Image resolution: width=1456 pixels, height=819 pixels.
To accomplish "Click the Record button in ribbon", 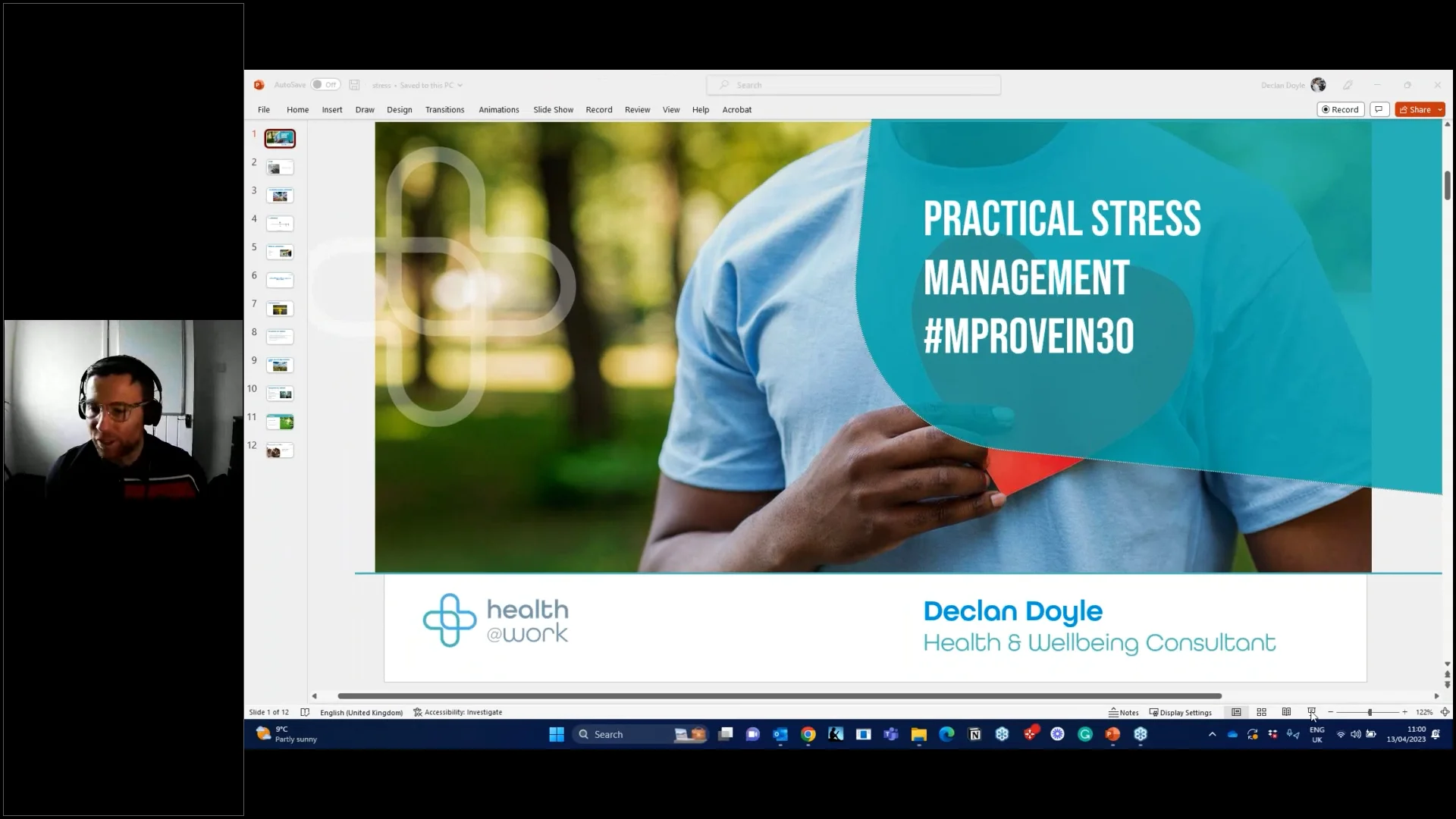I will pos(1341,109).
